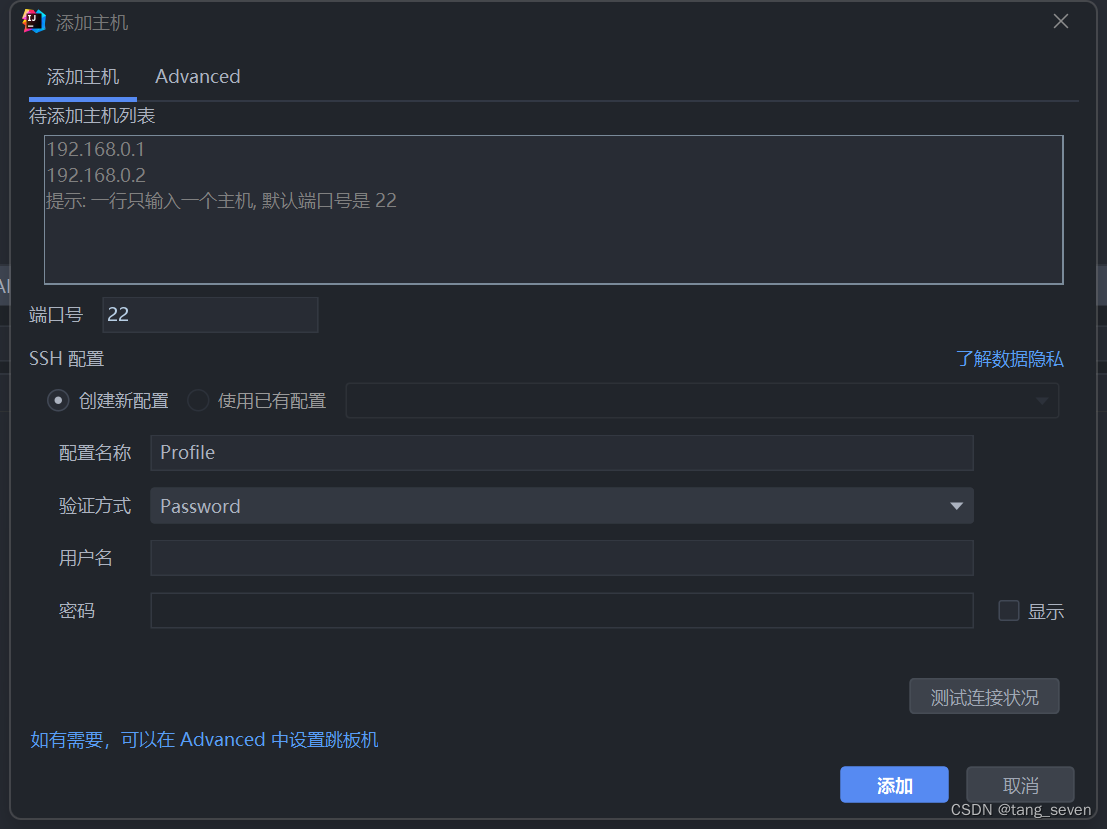The width and height of the screenshot is (1107, 829).
Task: Enable the 显示 password checkbox
Action: click(1009, 611)
